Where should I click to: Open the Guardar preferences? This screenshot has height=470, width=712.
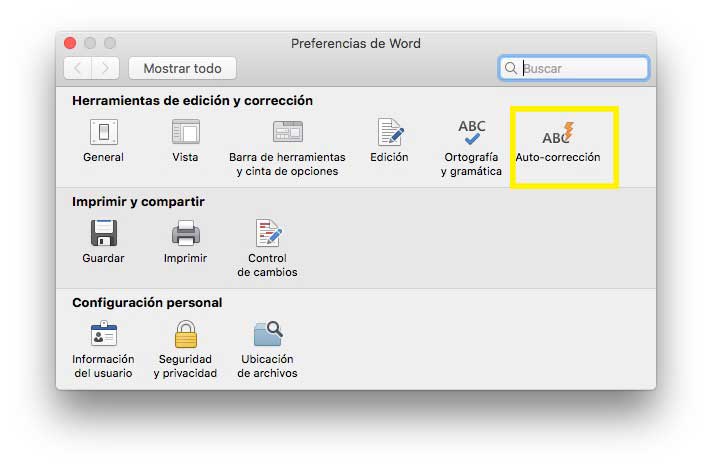click(104, 242)
